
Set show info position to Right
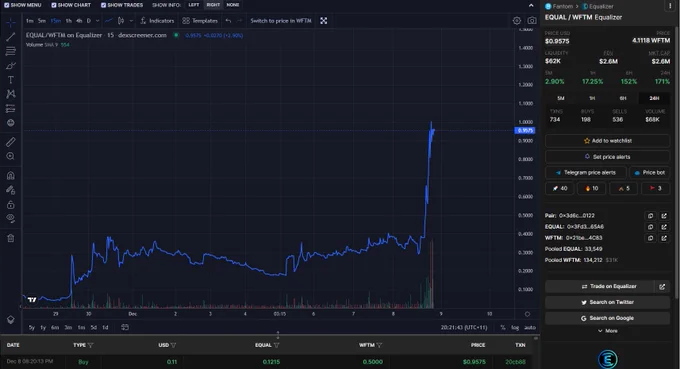click(213, 5)
